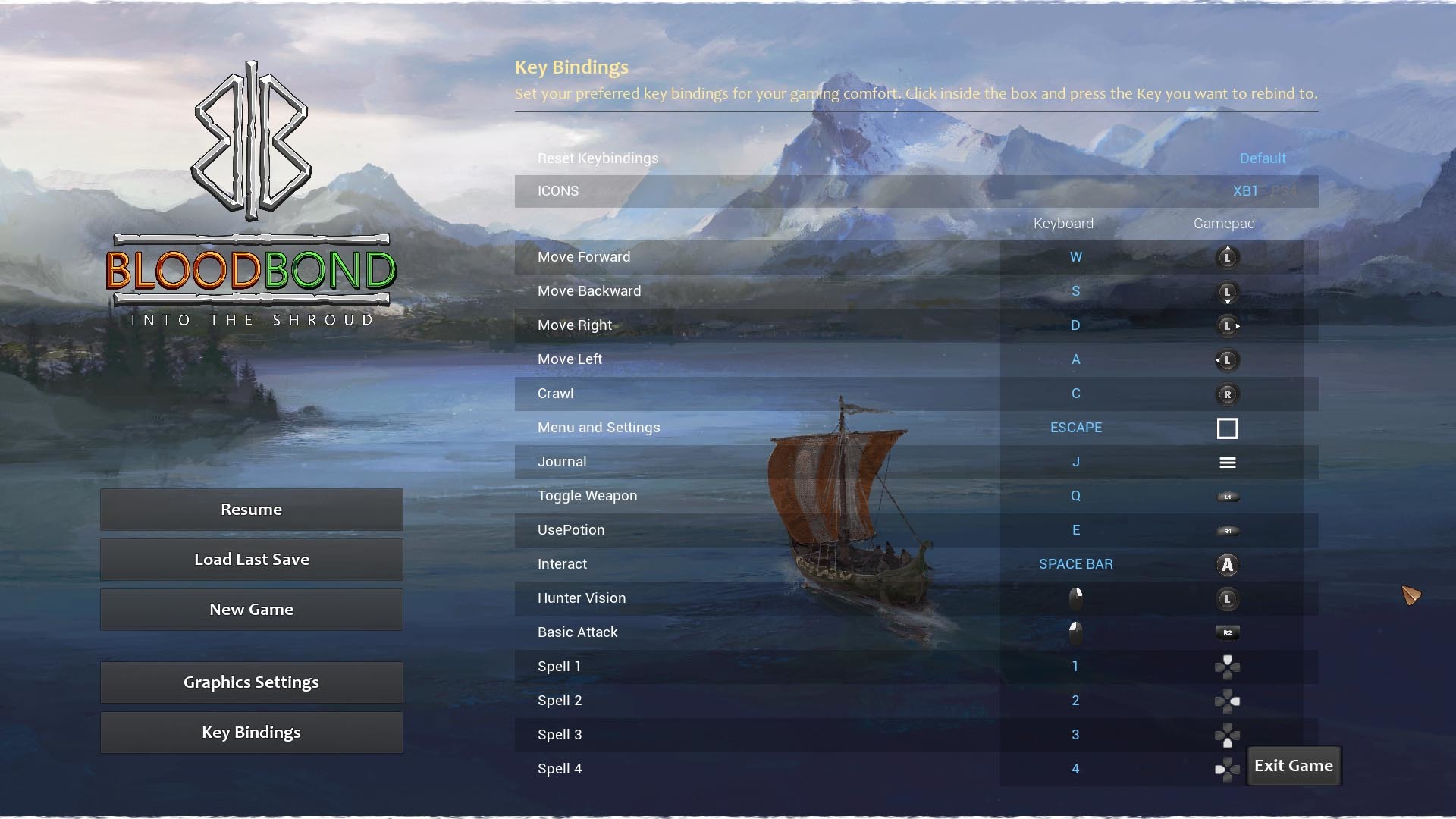The height and width of the screenshot is (819, 1456).
Task: Click the square gamepad icon for Menu and Settings
Action: 1227,428
